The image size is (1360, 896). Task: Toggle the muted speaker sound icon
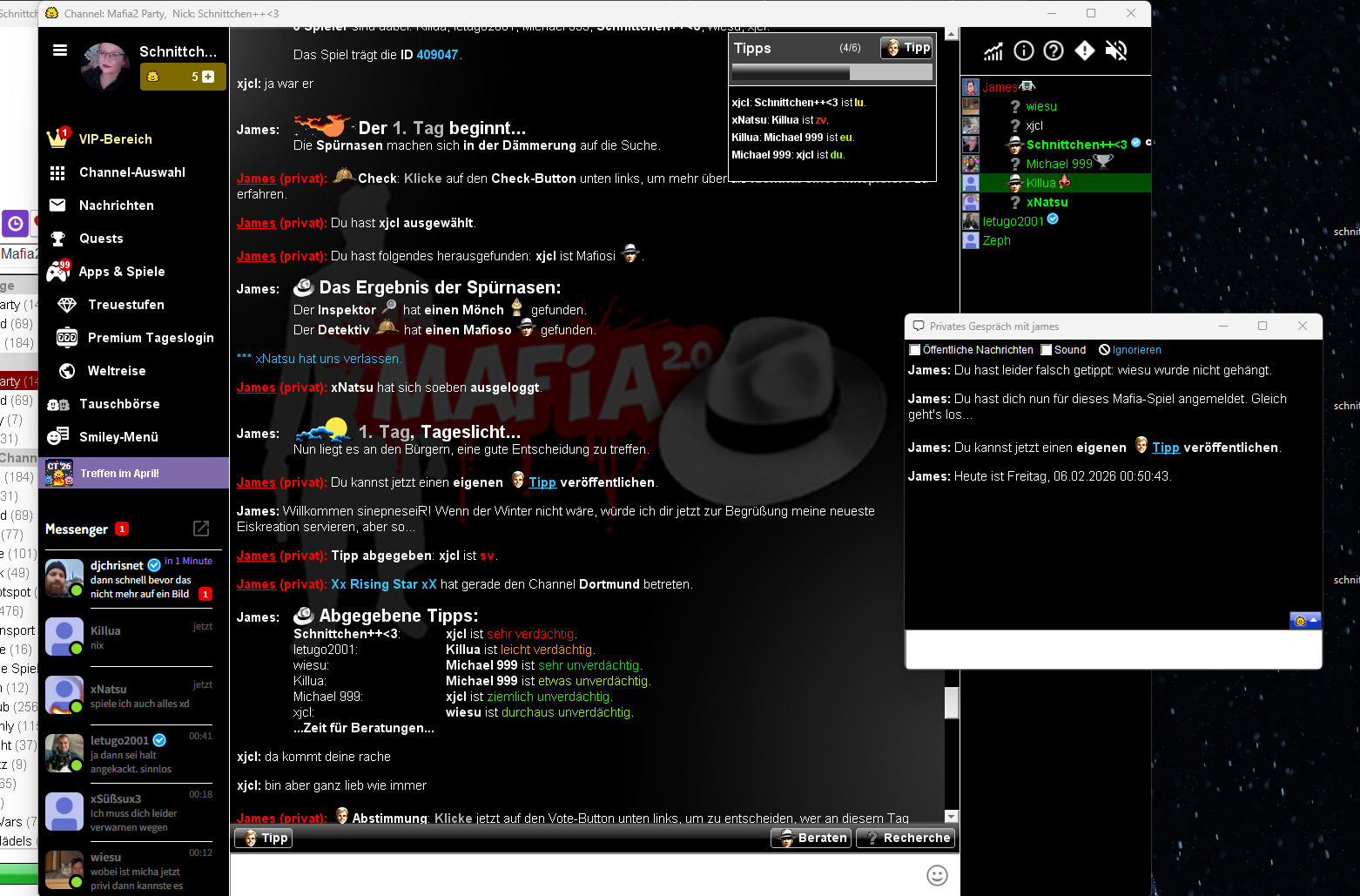[x=1116, y=51]
